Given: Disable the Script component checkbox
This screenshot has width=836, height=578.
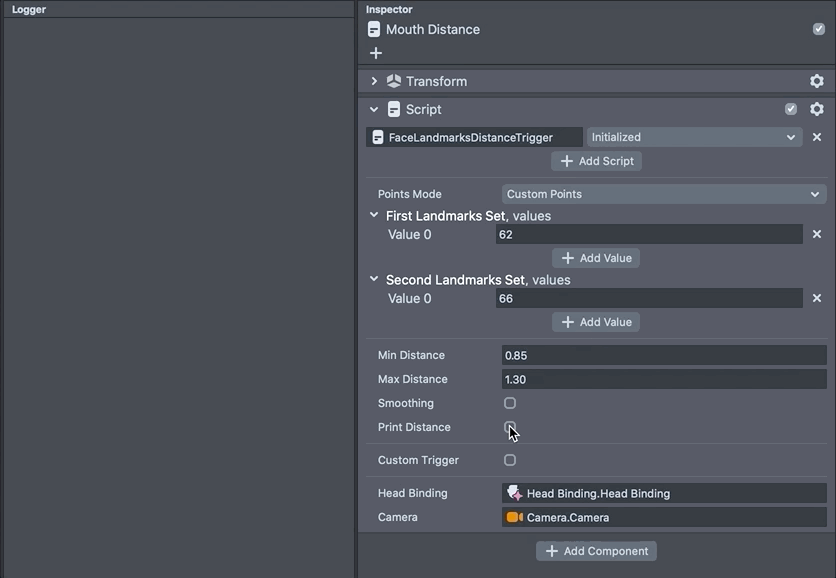Looking at the screenshot, I should click(x=791, y=109).
